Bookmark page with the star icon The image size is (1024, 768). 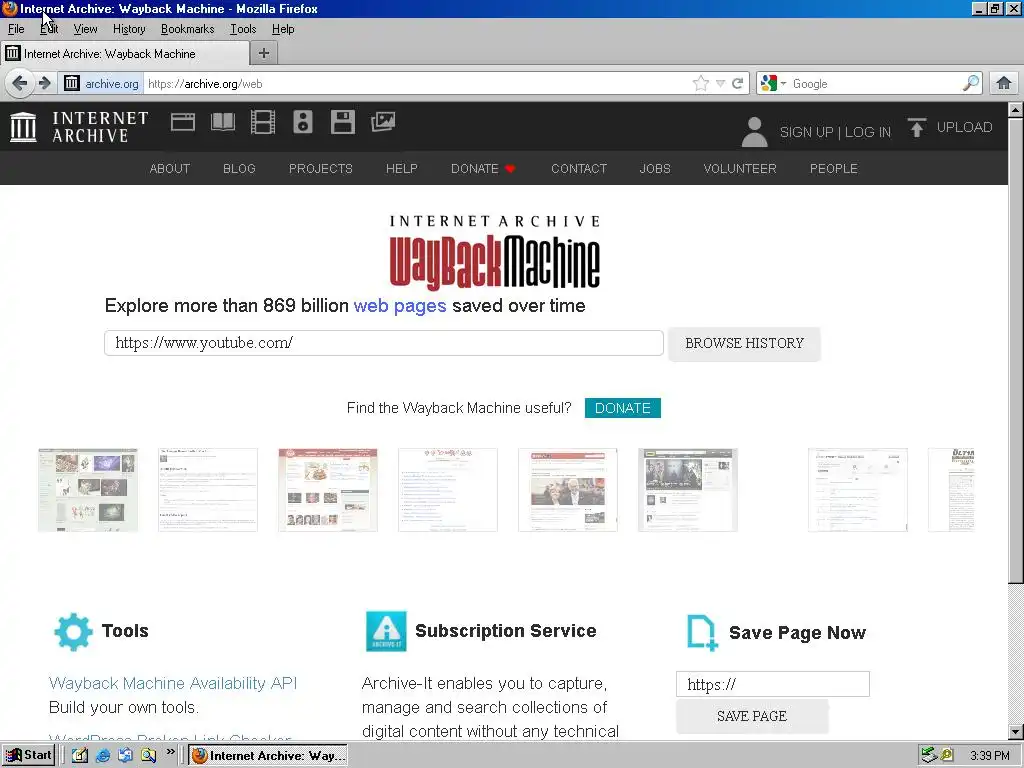(701, 84)
